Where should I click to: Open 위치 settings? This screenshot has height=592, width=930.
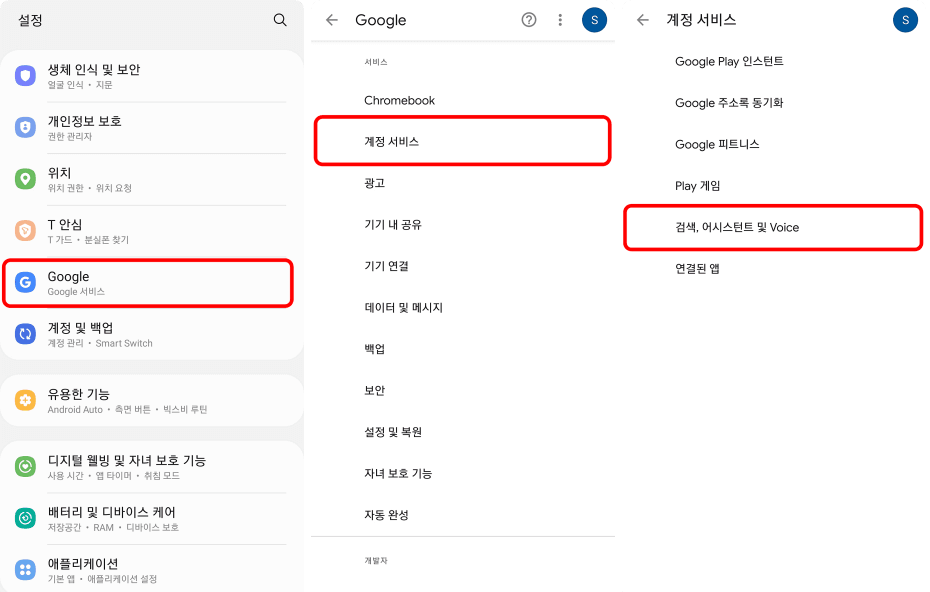coord(152,179)
